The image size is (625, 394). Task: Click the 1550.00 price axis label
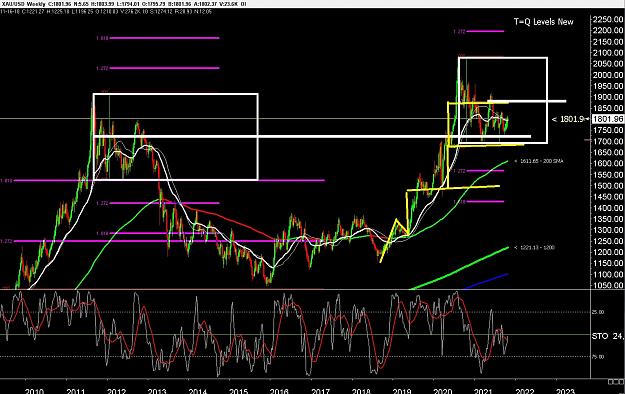pyautogui.click(x=608, y=175)
